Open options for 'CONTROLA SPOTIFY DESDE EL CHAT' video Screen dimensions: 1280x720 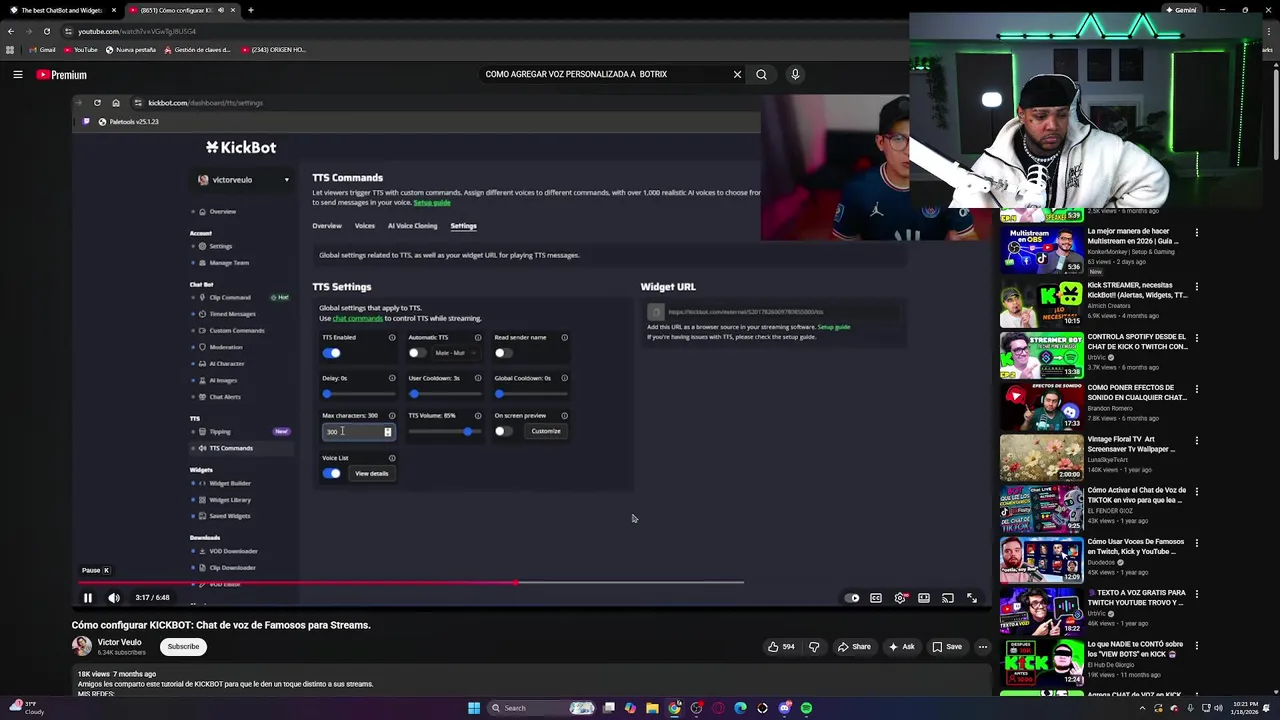(1196, 338)
